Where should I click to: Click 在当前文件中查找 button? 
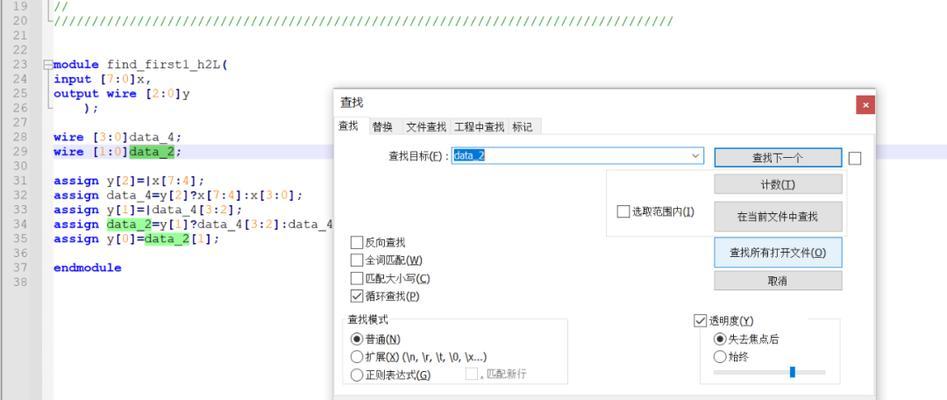(778, 216)
